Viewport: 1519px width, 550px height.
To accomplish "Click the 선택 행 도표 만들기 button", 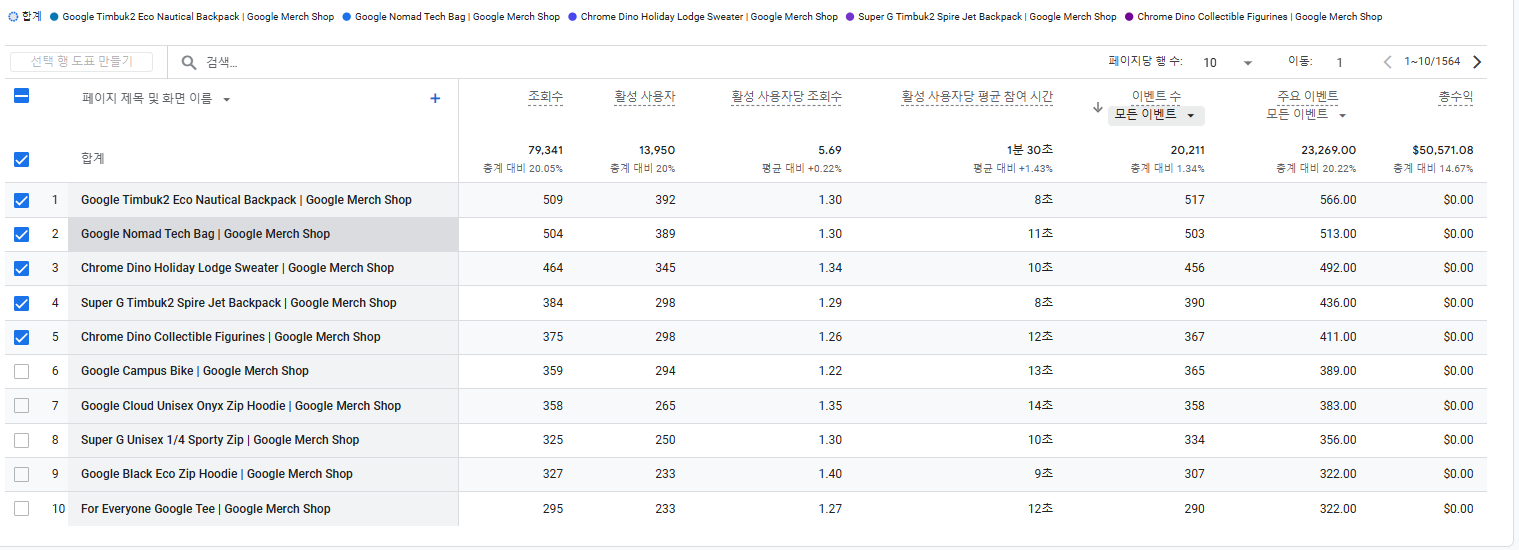I will [x=81, y=62].
